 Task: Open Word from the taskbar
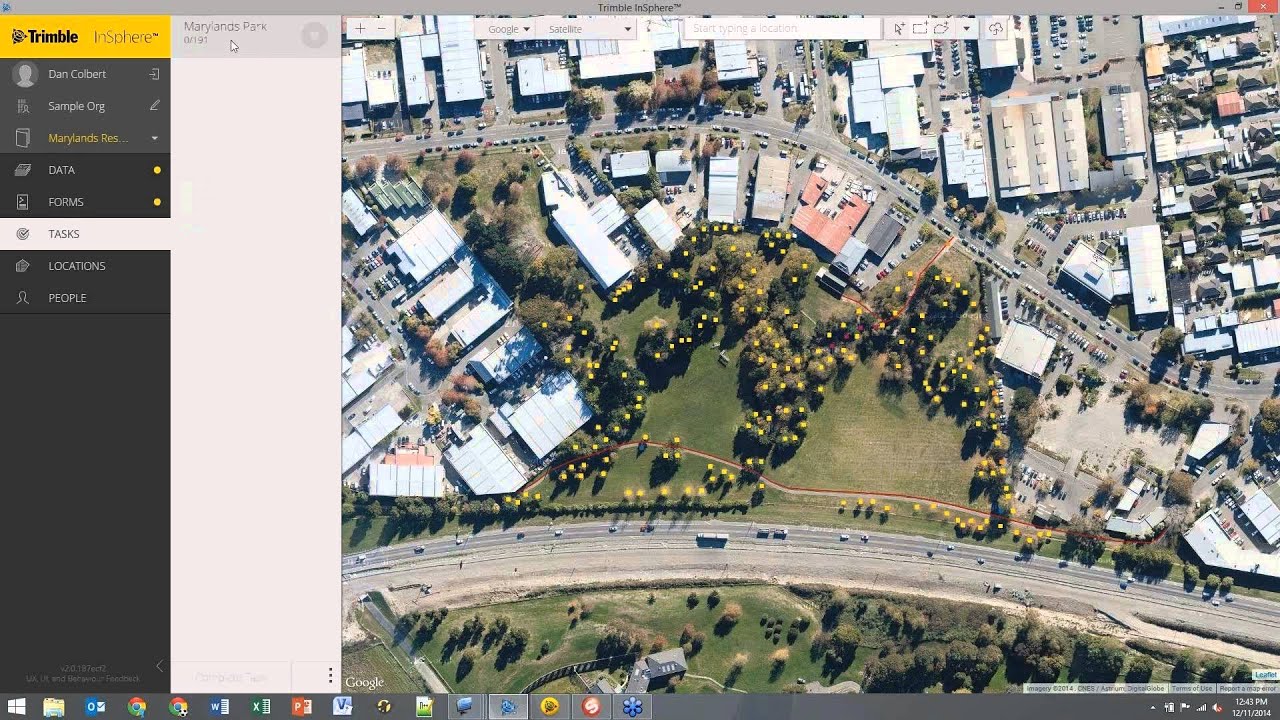219,707
